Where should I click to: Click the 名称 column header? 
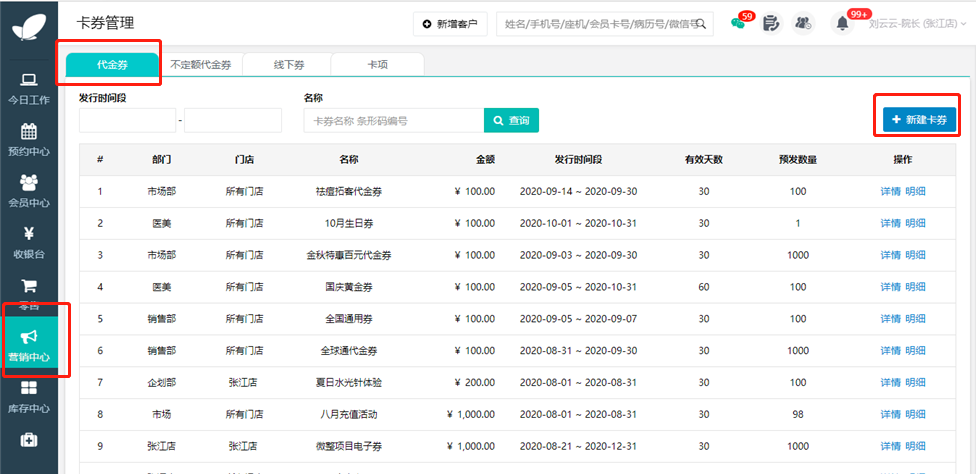tap(349, 159)
